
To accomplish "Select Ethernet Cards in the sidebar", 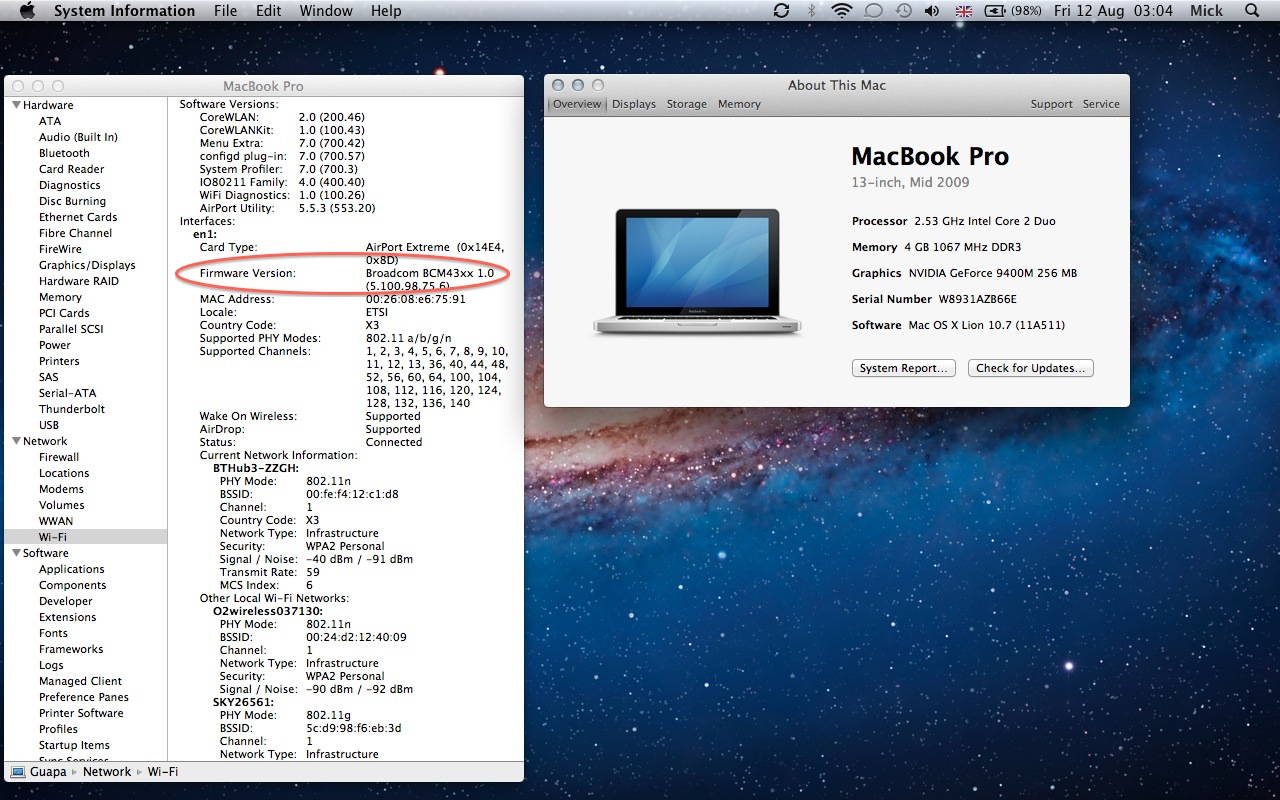I will (x=78, y=217).
